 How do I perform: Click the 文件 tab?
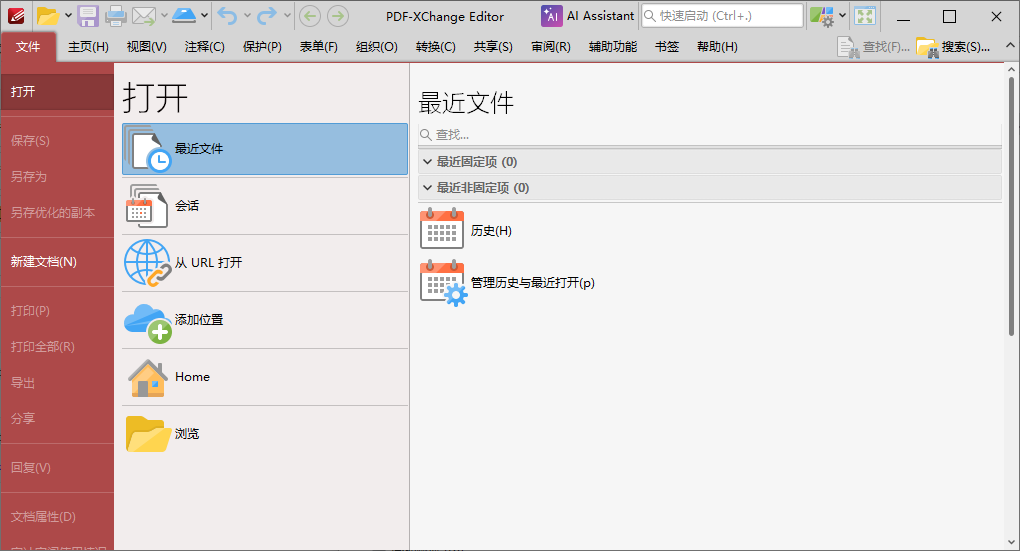(28, 47)
